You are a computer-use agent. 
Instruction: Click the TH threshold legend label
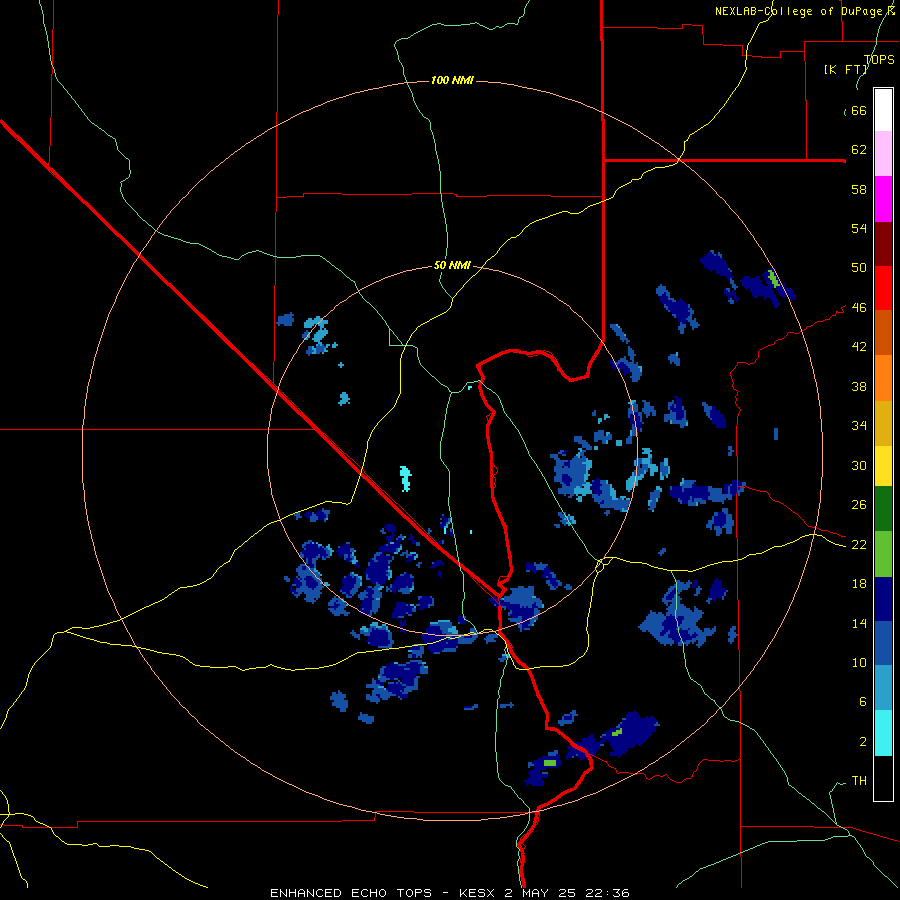859,781
